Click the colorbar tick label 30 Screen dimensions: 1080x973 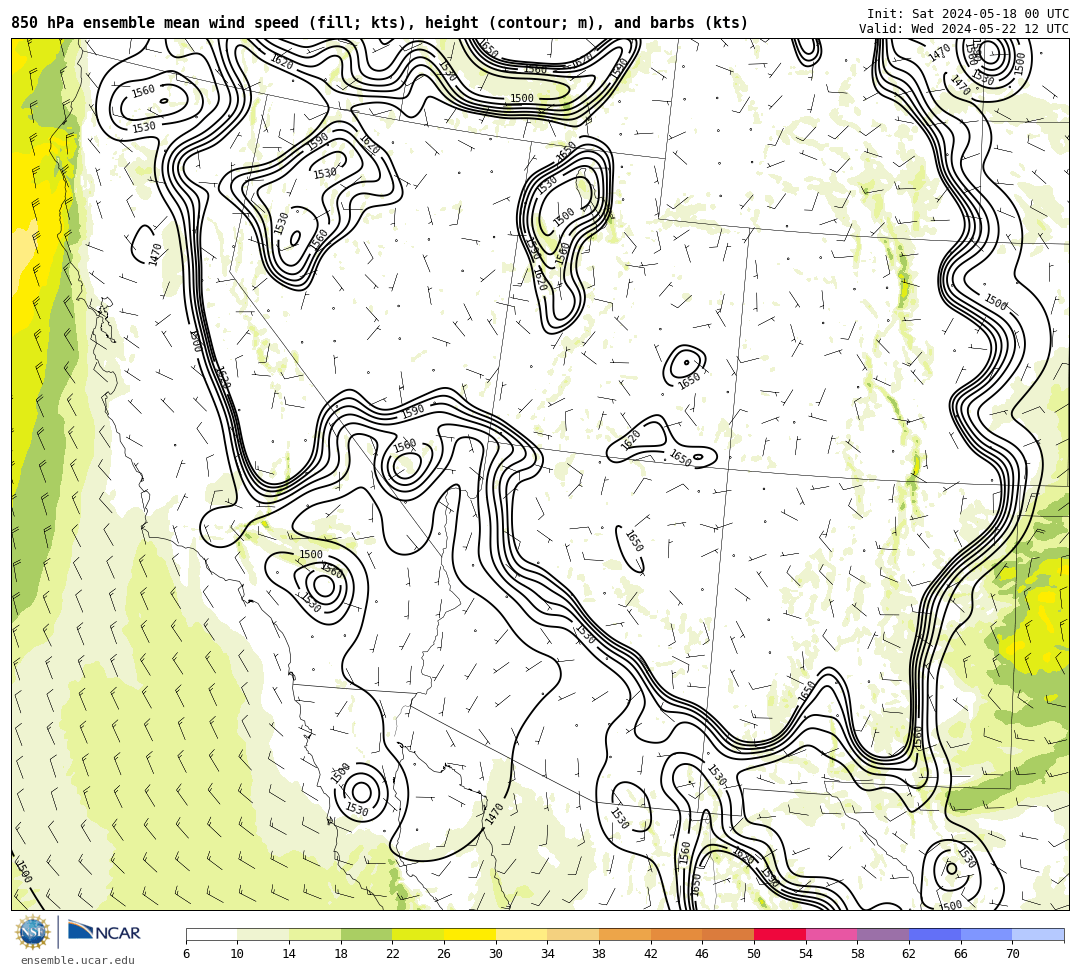pos(496,954)
